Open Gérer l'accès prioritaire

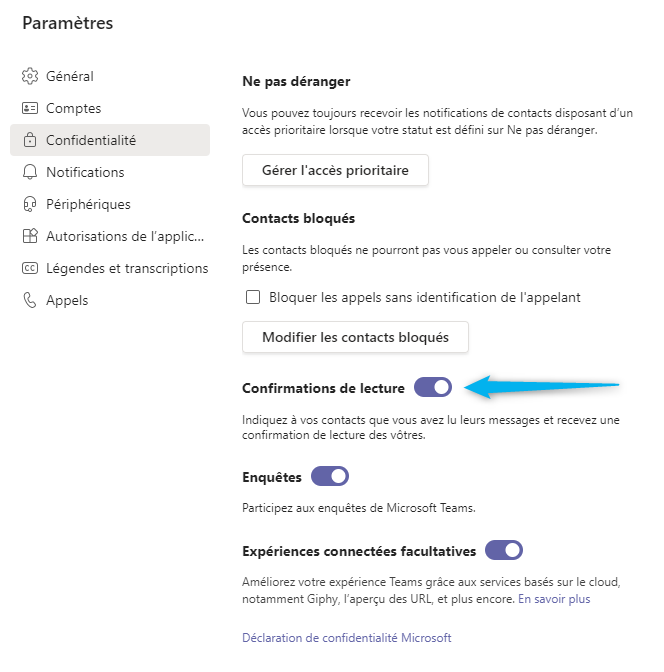pyautogui.click(x=335, y=170)
